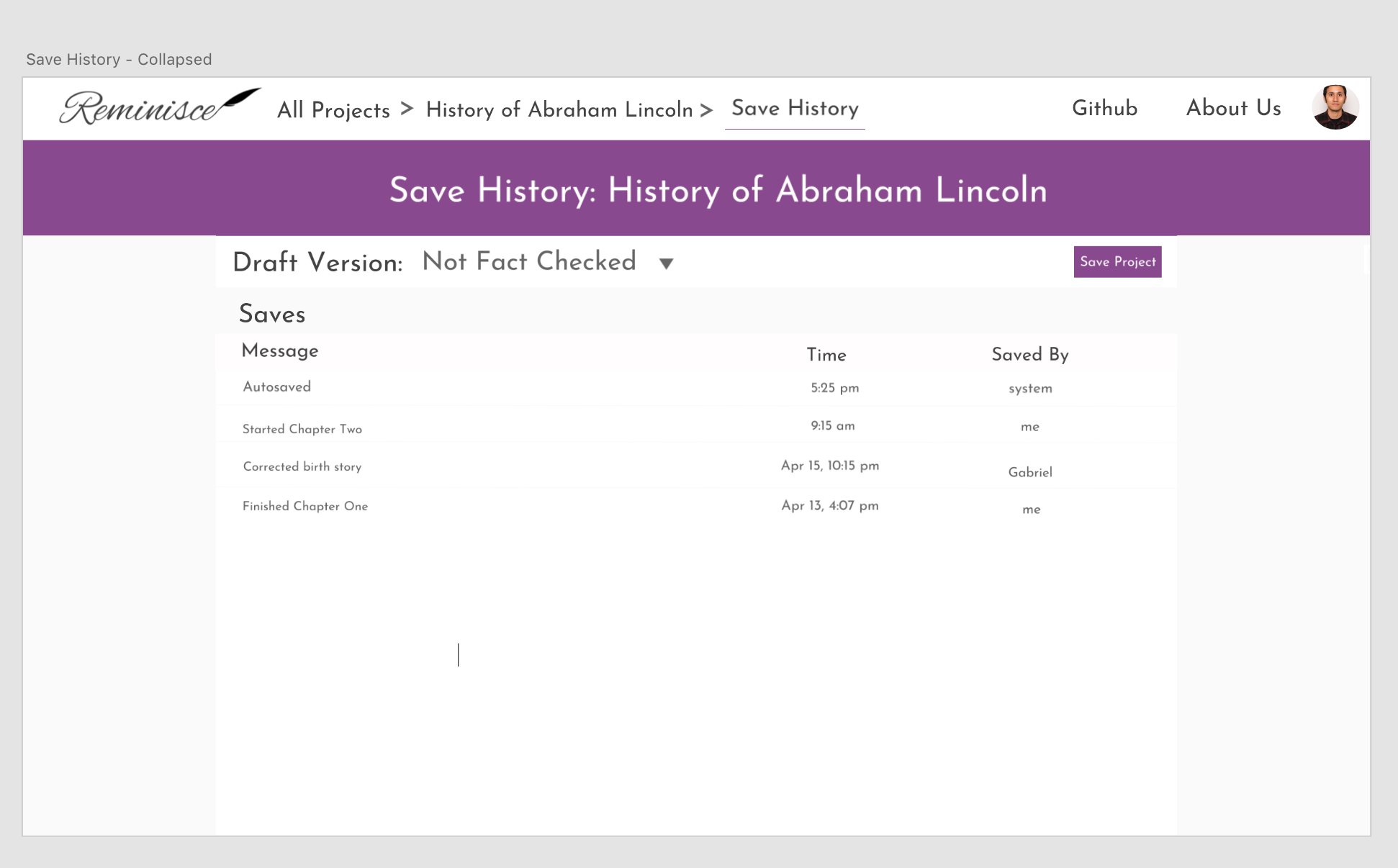Open the profile avatar picture
The image size is (1398, 868).
(1335, 107)
